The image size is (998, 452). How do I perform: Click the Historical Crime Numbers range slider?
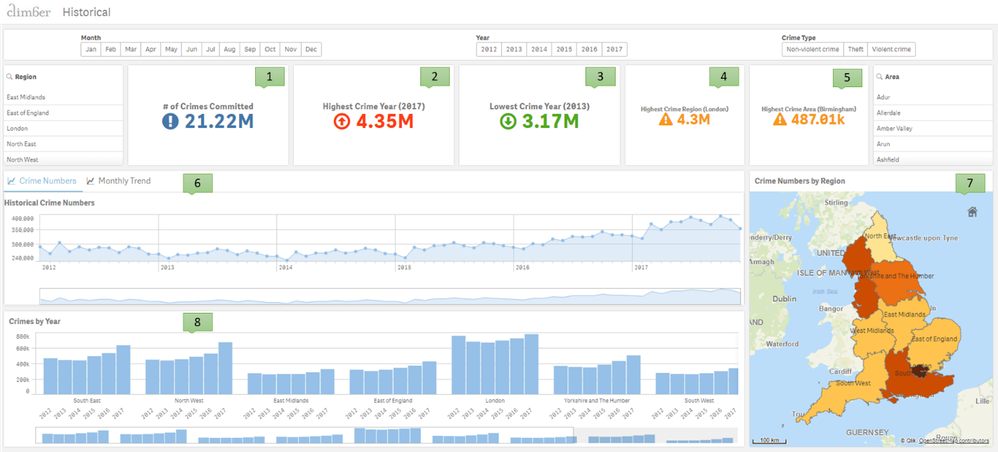click(x=390, y=296)
